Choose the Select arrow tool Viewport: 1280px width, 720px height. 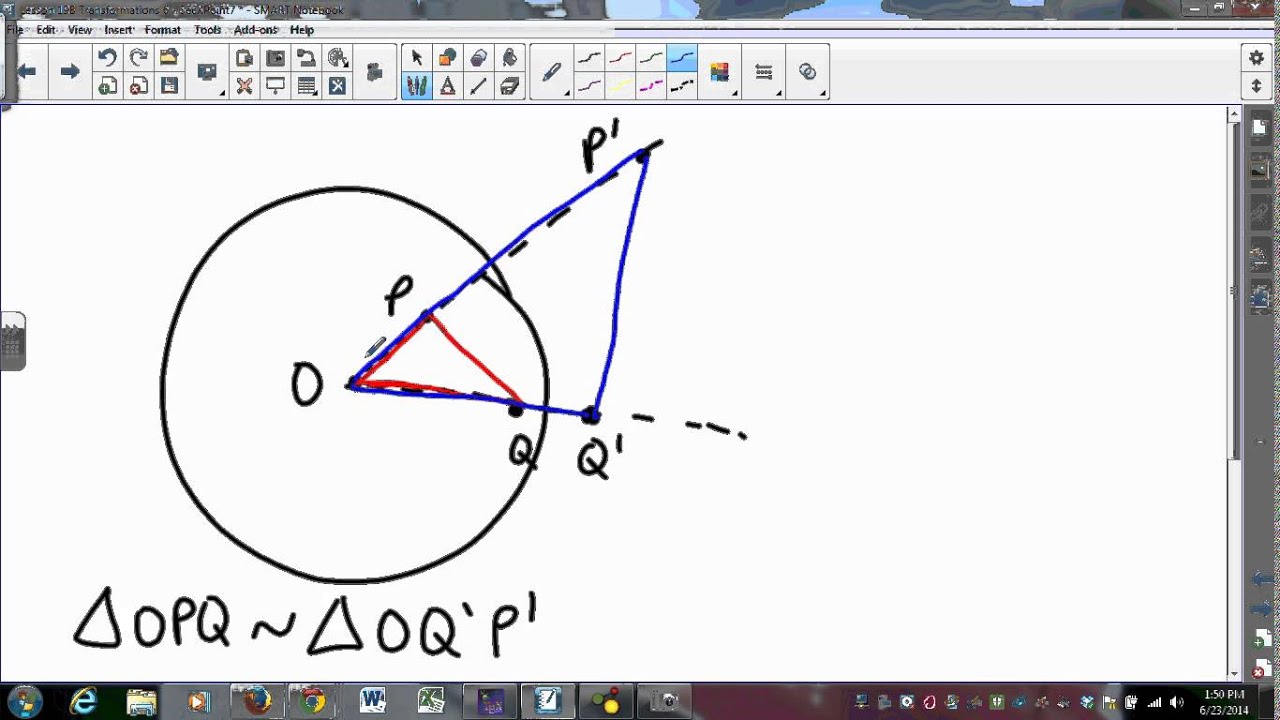[417, 58]
